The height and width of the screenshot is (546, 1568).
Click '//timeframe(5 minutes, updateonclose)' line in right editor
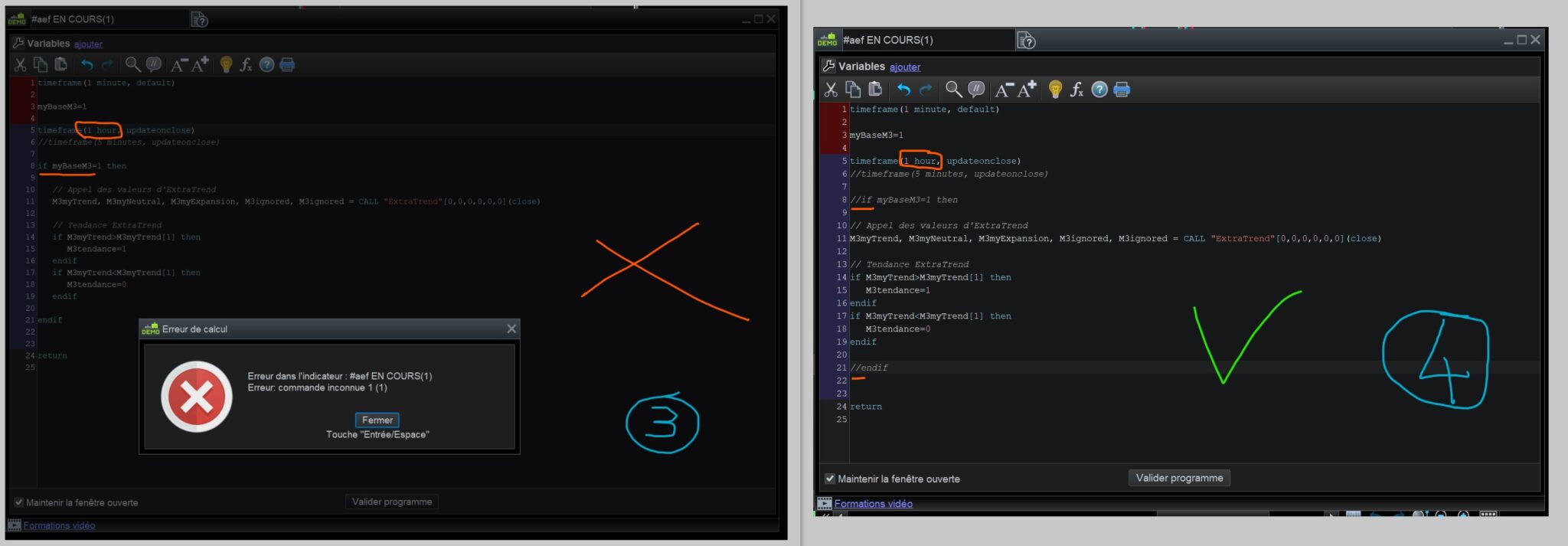pos(949,174)
